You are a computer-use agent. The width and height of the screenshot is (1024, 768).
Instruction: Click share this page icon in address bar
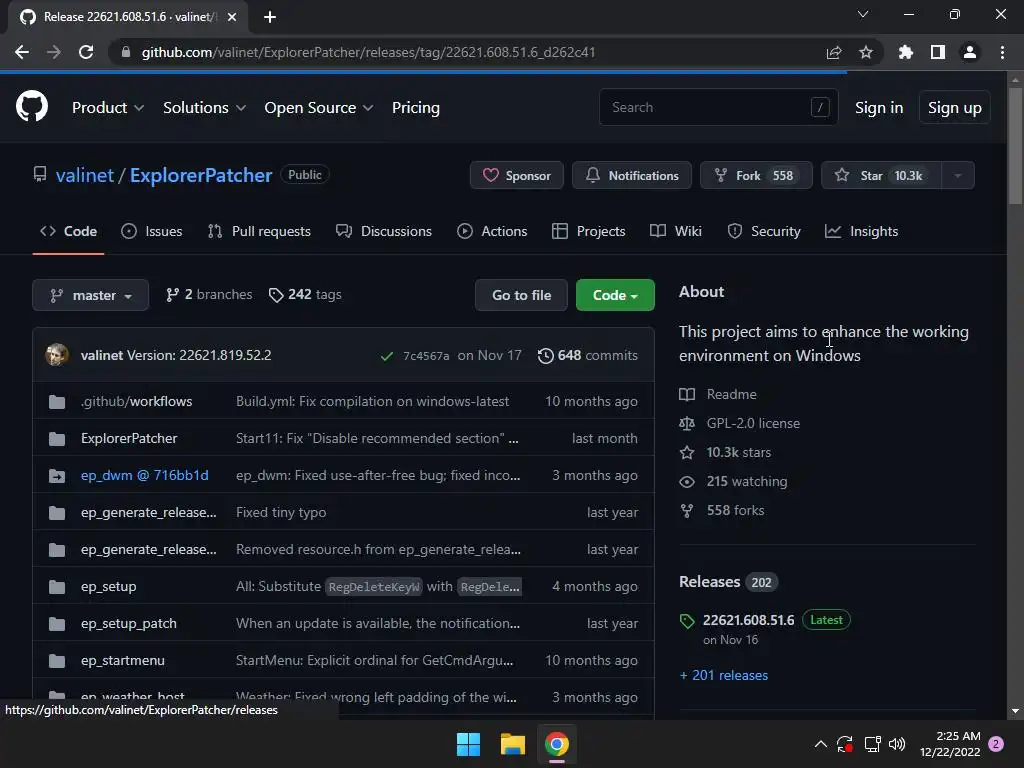click(834, 52)
